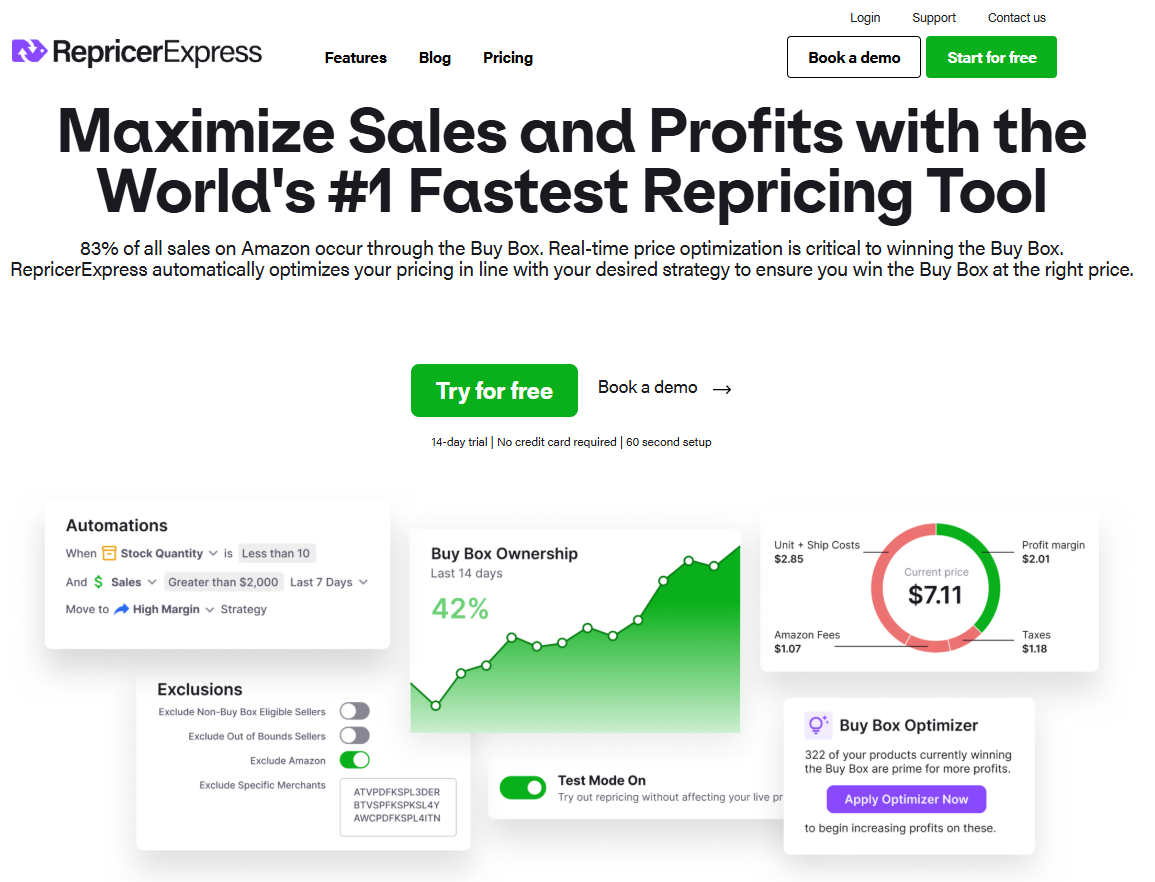Click the Exclude Specific Merchants text box
This screenshot has height=882, width=1155.
(398, 807)
